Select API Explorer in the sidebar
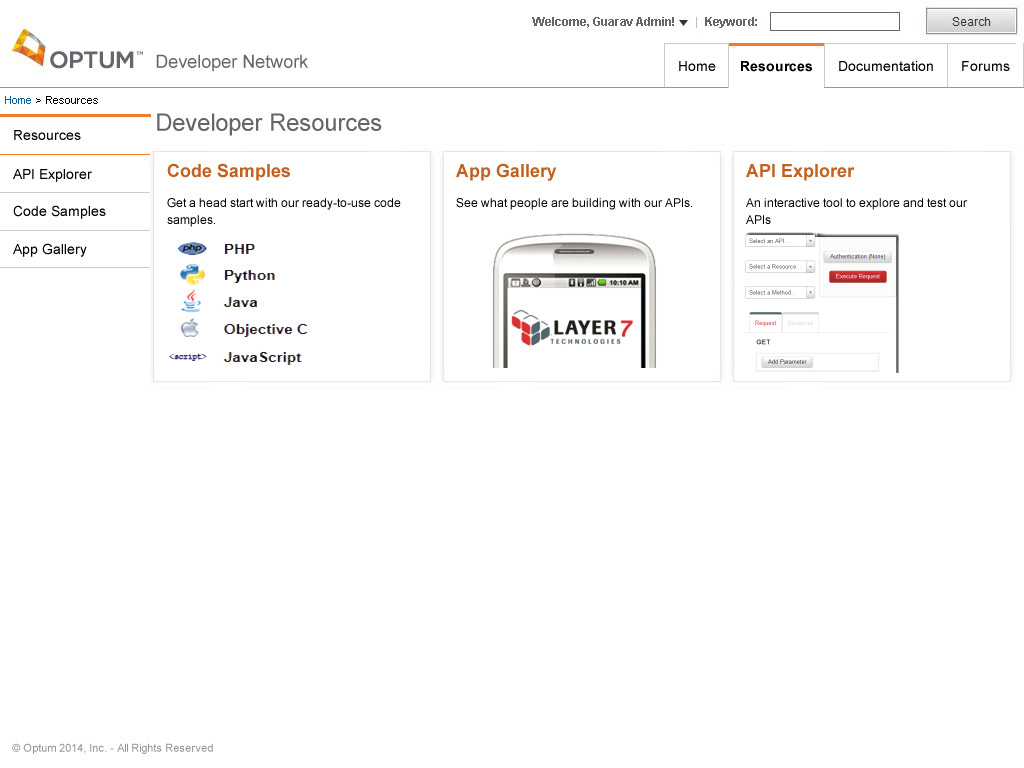This screenshot has width=1024, height=768. 52,174
